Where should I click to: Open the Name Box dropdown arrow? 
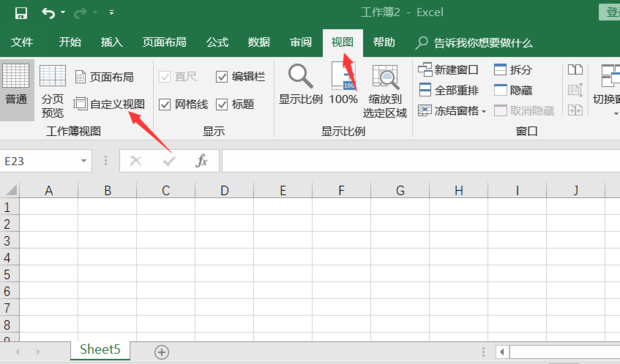[x=83, y=161]
